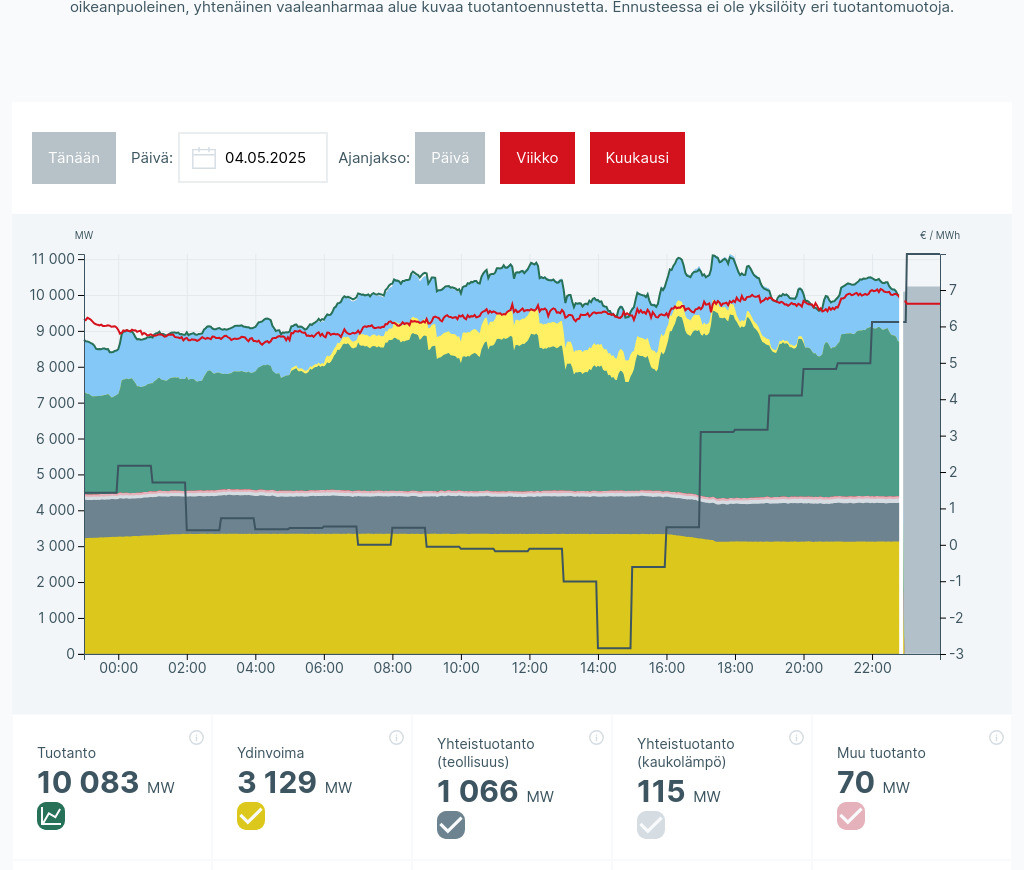Screen dimensions: 1024x870
Task: Select the Päivä time period button
Action: [x=450, y=158]
